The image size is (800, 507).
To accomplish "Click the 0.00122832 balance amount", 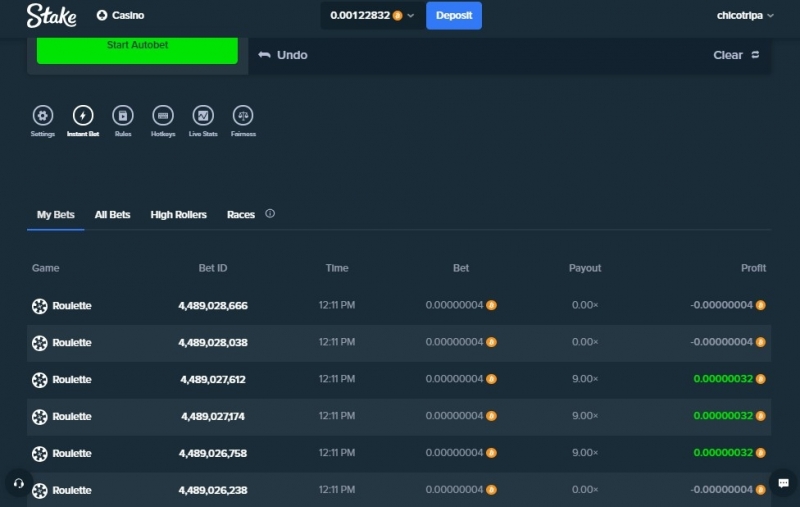I will click(360, 15).
